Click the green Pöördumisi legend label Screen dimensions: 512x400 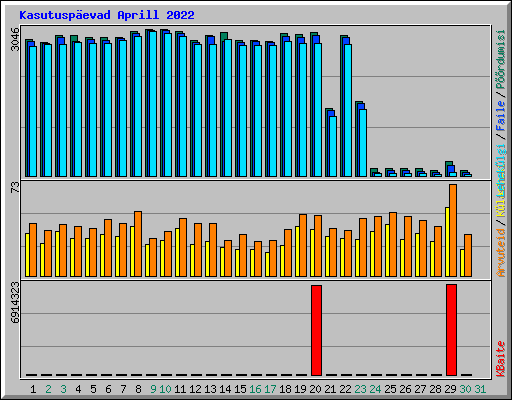pos(501,60)
